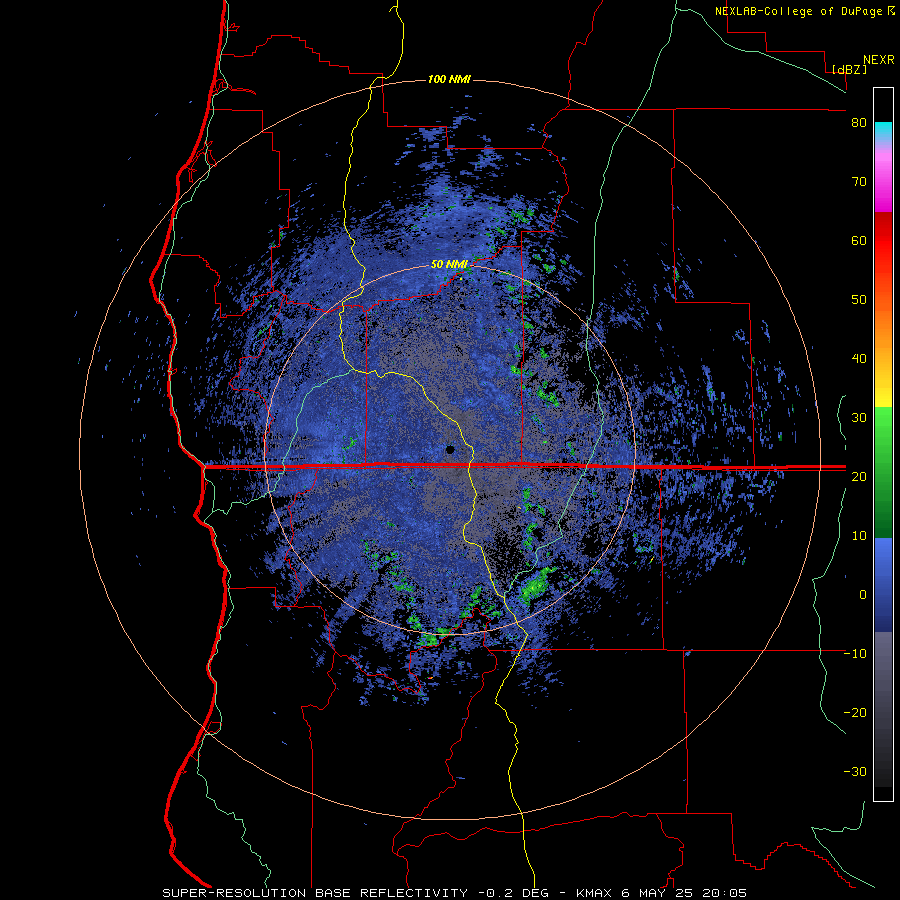Click the 50 value on the dBZ scale
This screenshot has width=900, height=900.
(859, 300)
